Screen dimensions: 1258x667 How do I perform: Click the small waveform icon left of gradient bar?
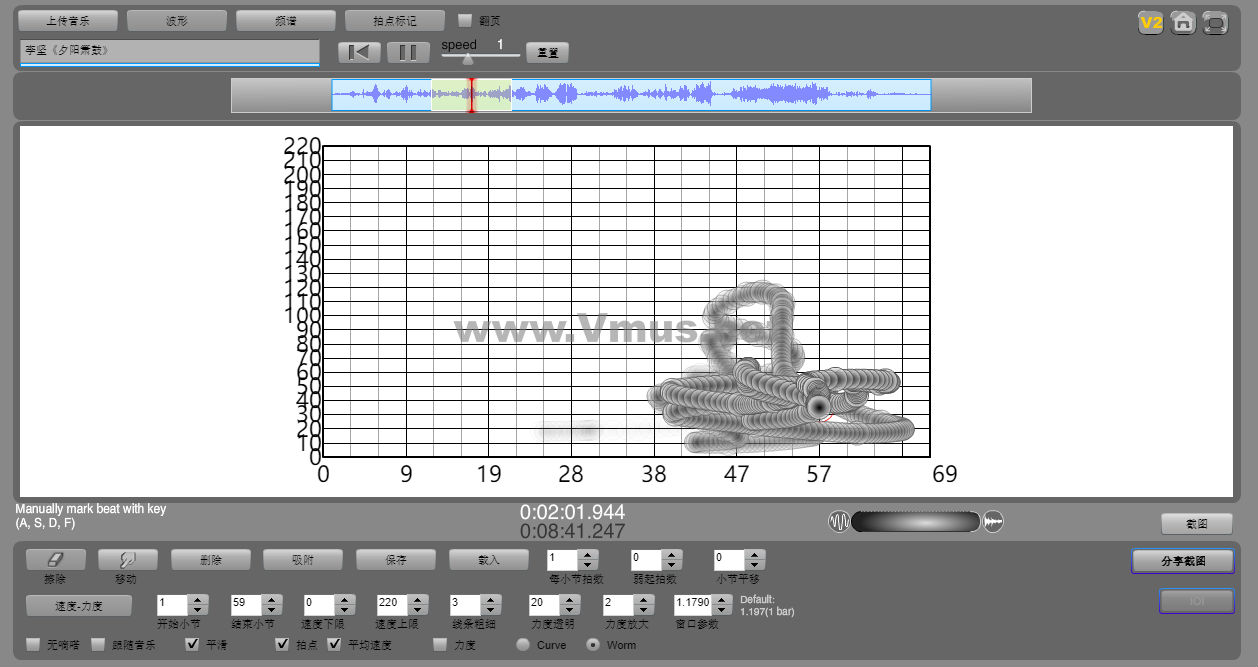[838, 521]
